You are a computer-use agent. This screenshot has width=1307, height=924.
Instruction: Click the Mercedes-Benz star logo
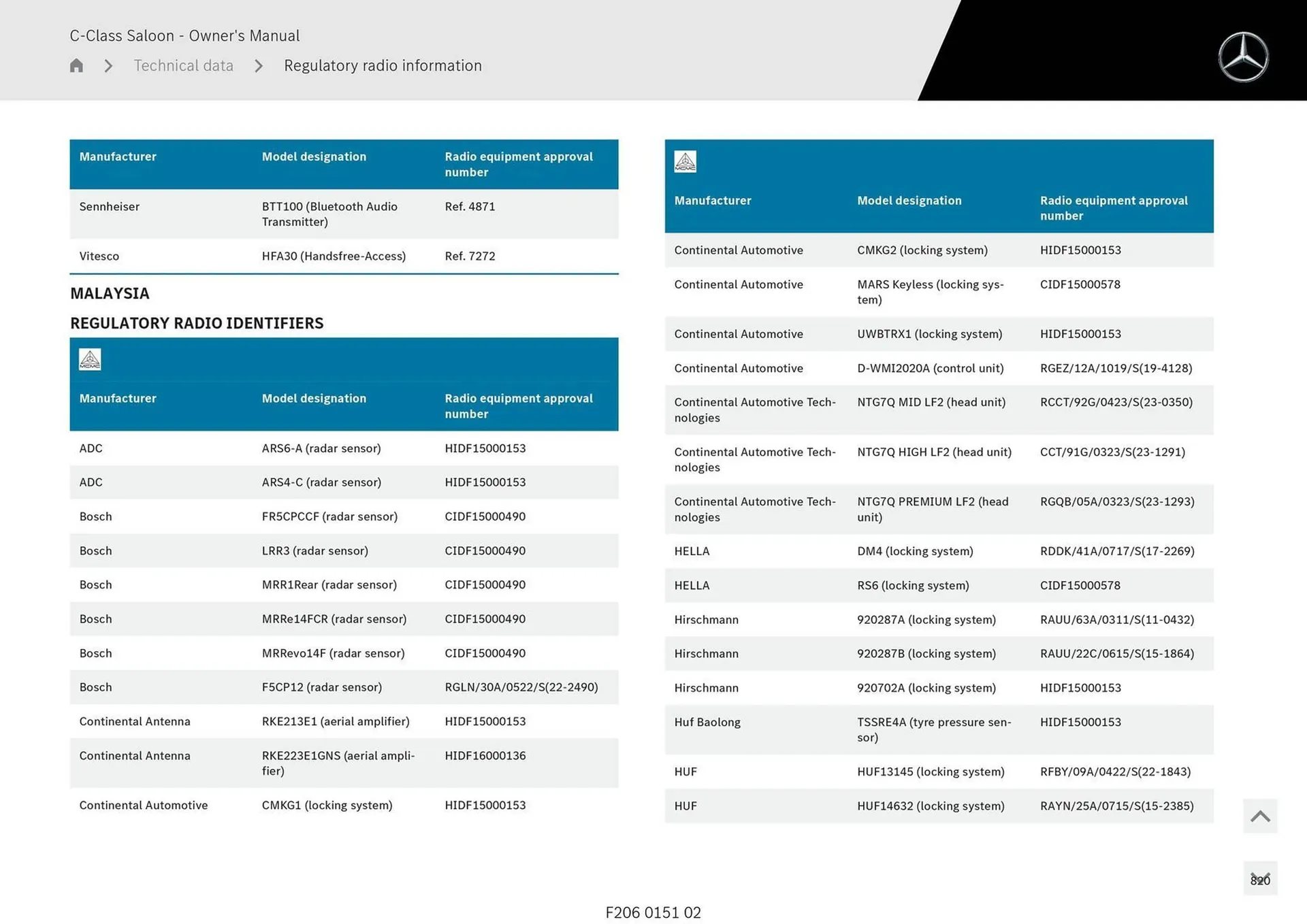[x=1243, y=57]
